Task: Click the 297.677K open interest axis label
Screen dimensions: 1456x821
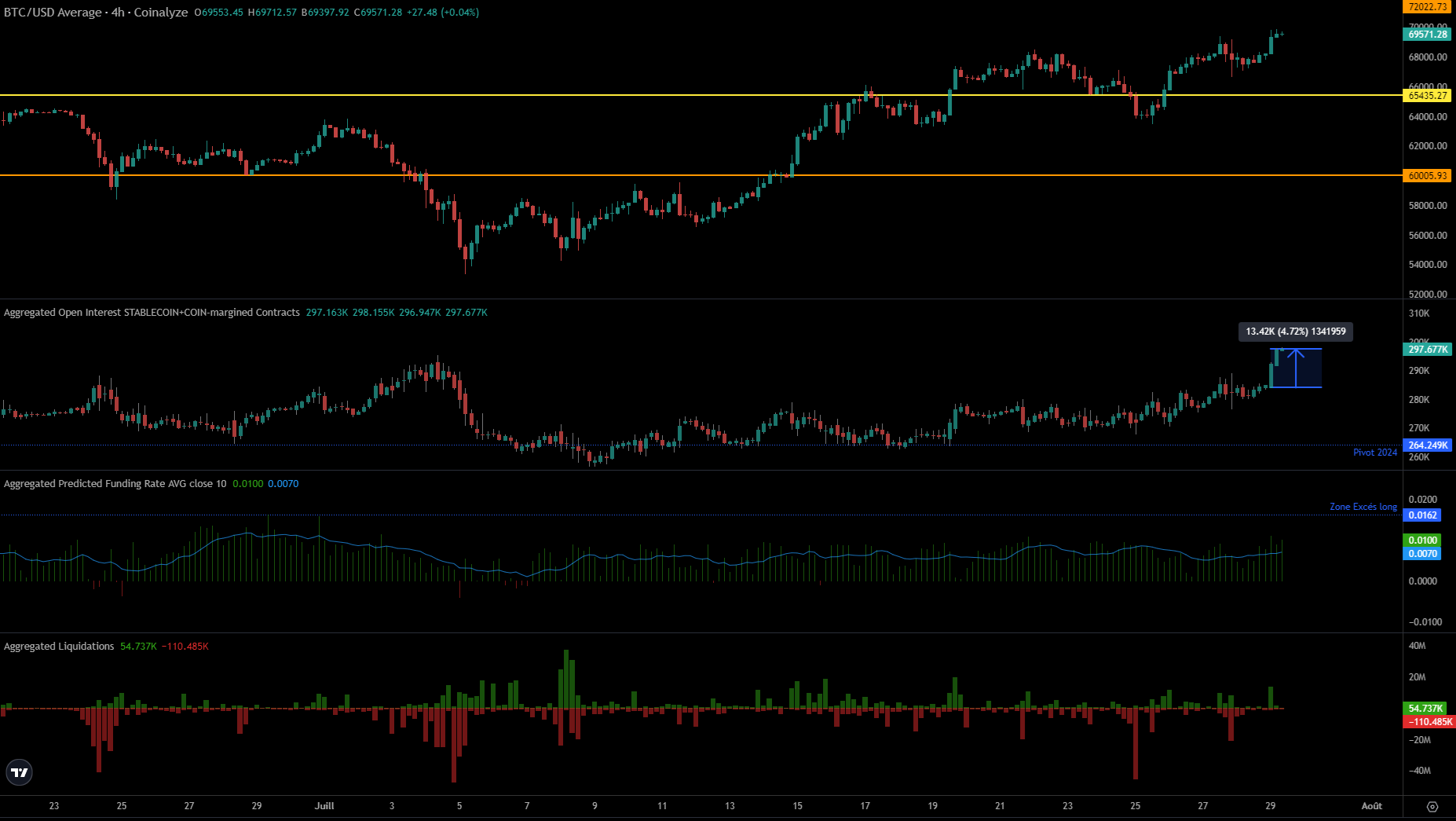Action: click(1427, 350)
